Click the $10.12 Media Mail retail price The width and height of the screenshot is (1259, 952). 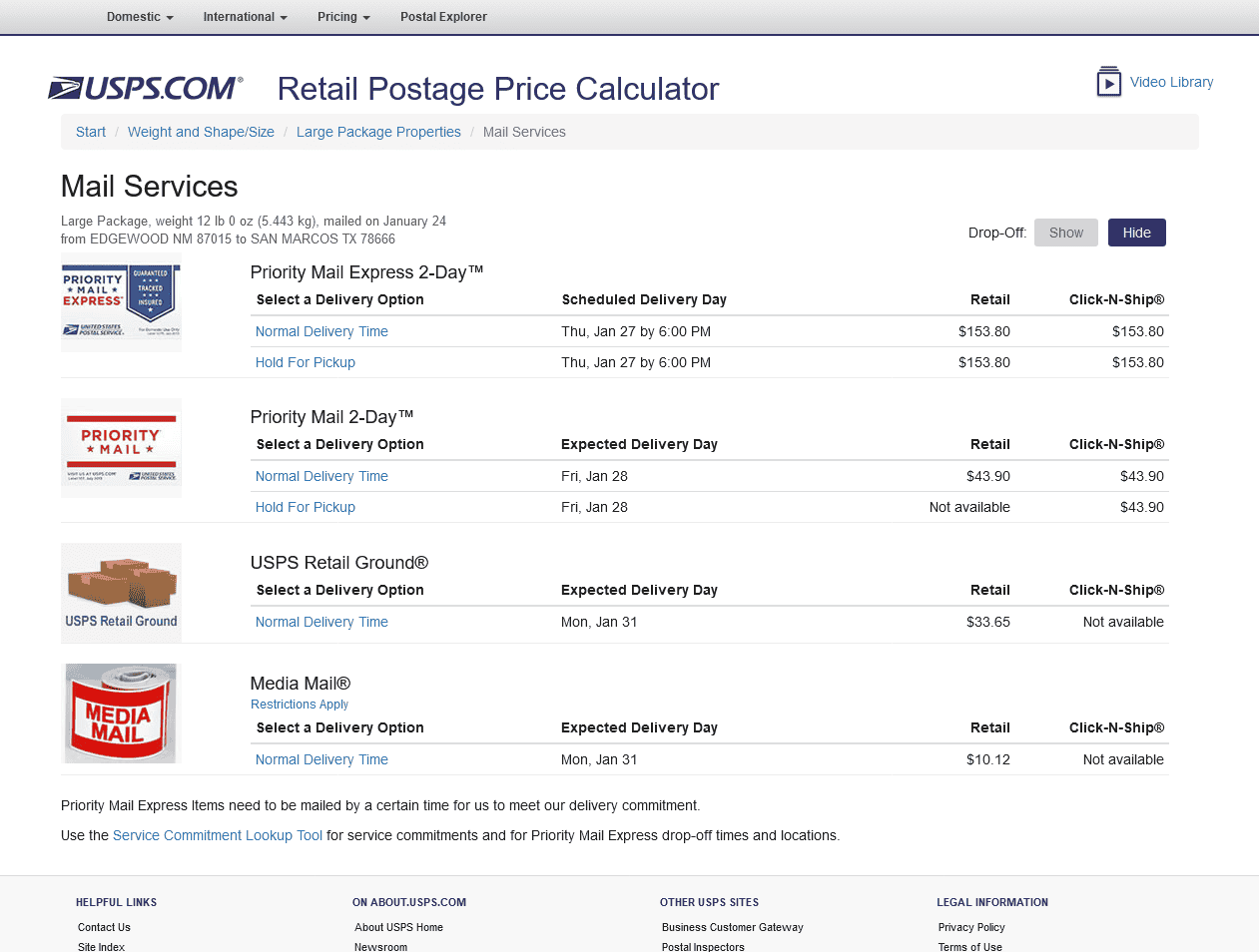[987, 759]
